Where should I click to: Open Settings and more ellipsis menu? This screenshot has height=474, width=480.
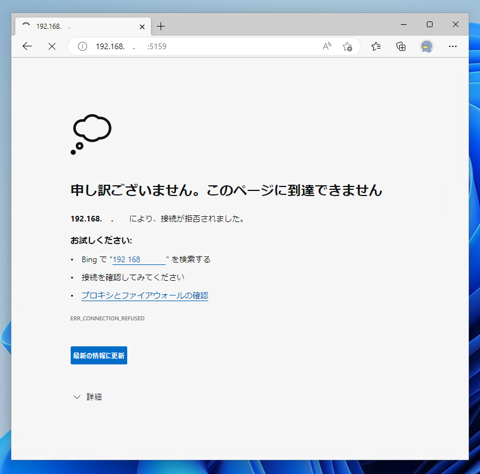pos(453,46)
